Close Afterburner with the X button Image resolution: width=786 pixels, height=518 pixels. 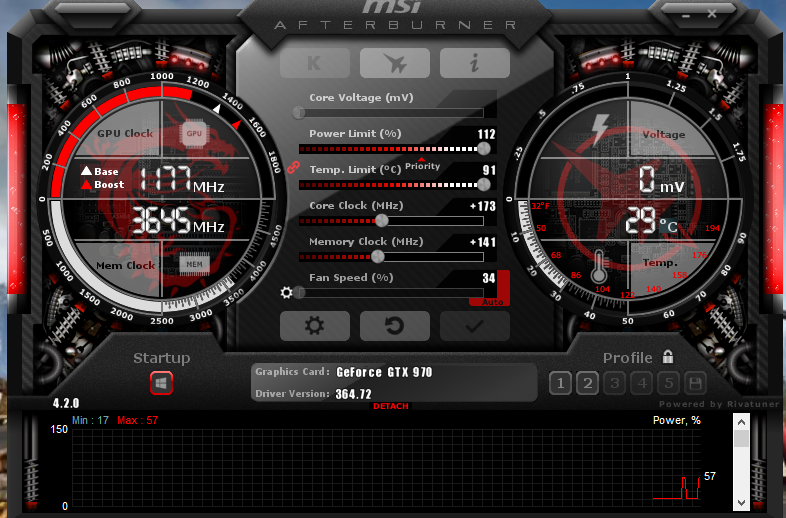click(x=712, y=14)
